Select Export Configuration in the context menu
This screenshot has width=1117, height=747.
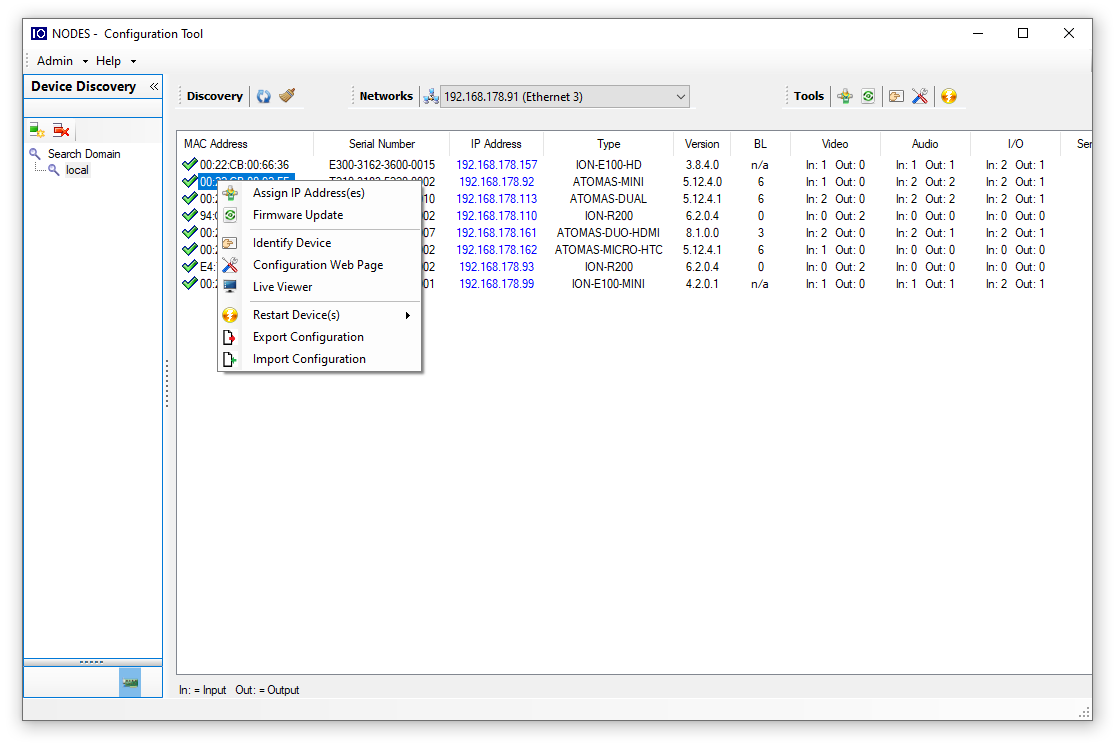(310, 337)
